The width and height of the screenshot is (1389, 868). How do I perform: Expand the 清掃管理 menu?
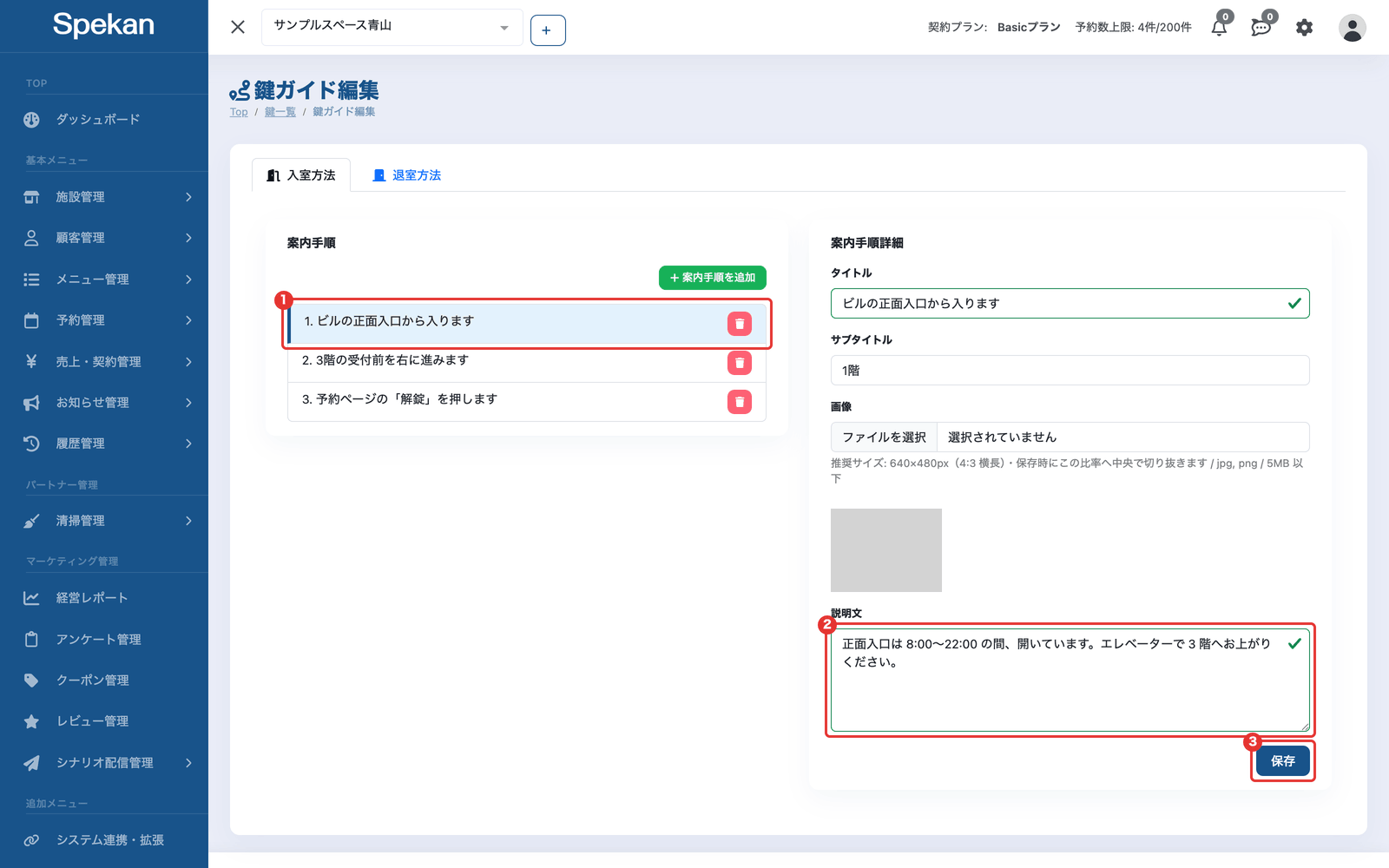104,521
